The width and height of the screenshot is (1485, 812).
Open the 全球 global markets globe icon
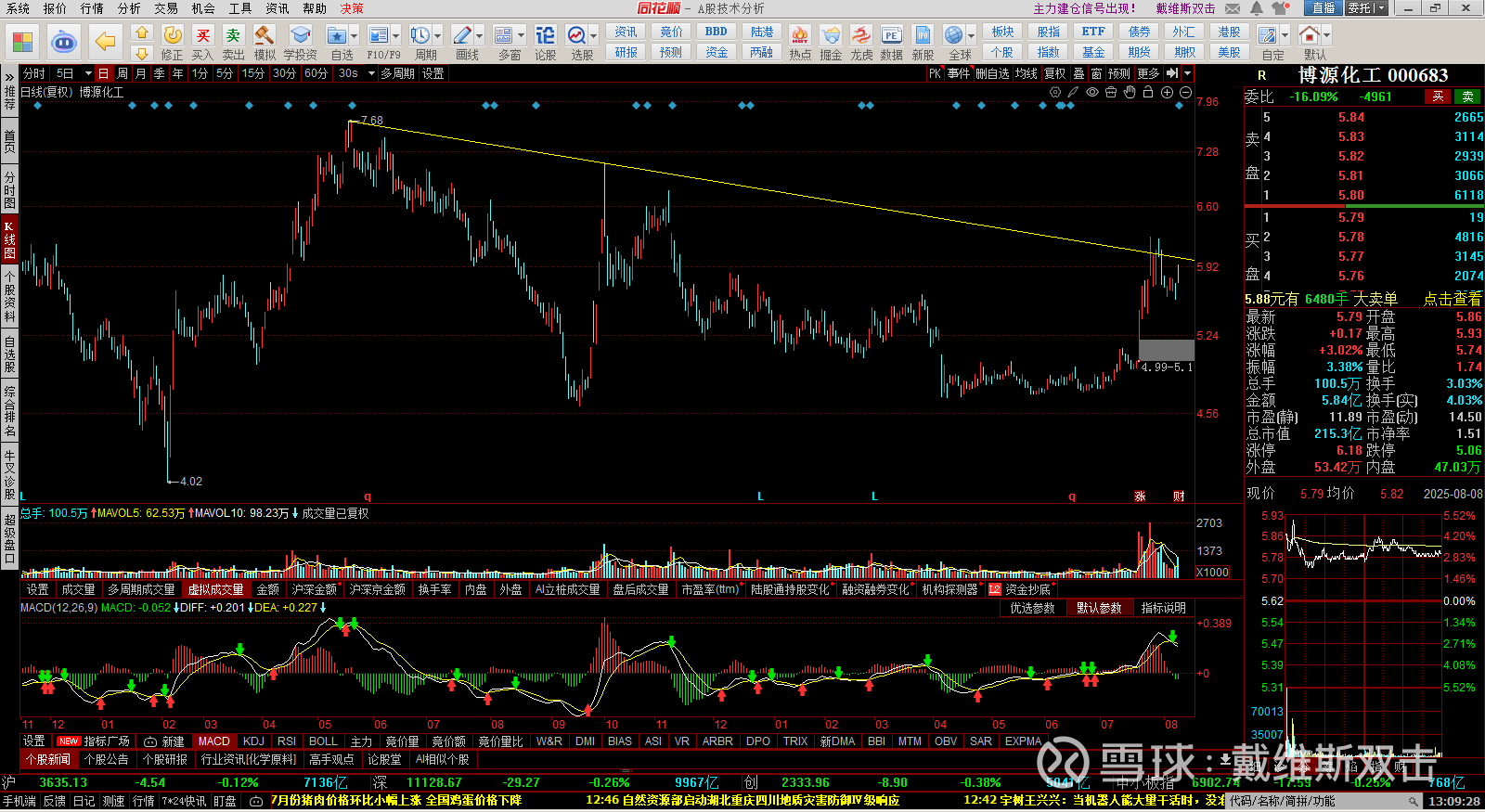pyautogui.click(x=953, y=36)
